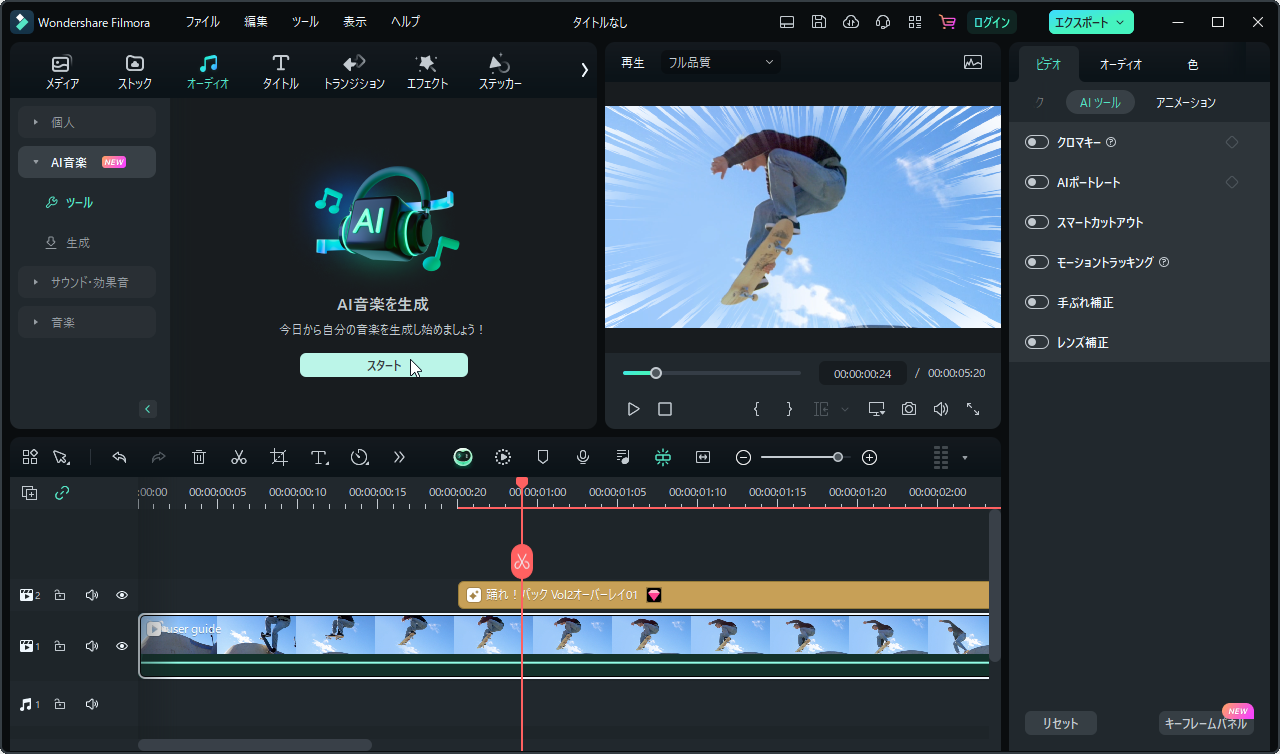
Task: Click the cloud upload icon
Action: tap(851, 22)
